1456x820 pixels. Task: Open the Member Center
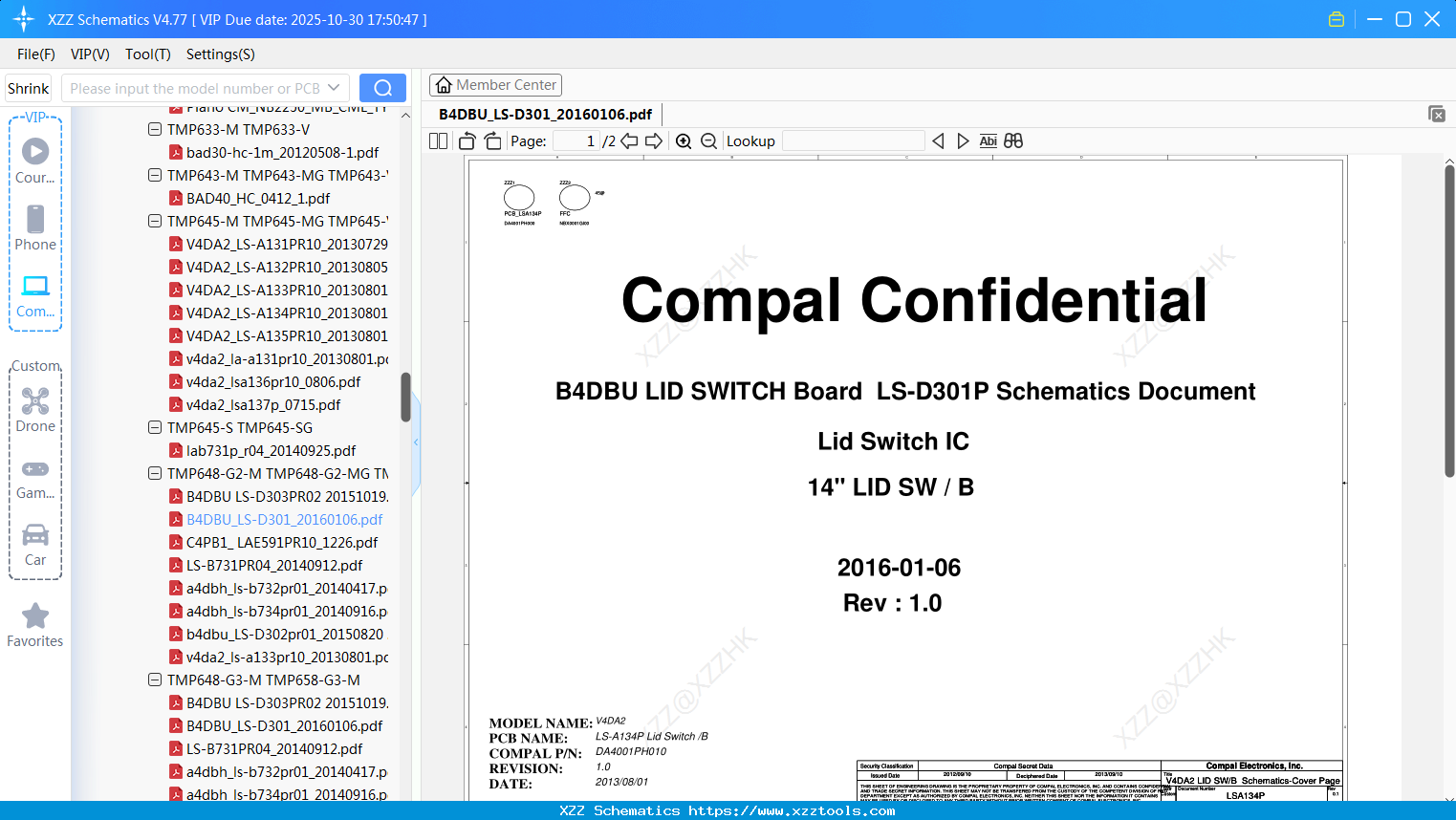(495, 85)
